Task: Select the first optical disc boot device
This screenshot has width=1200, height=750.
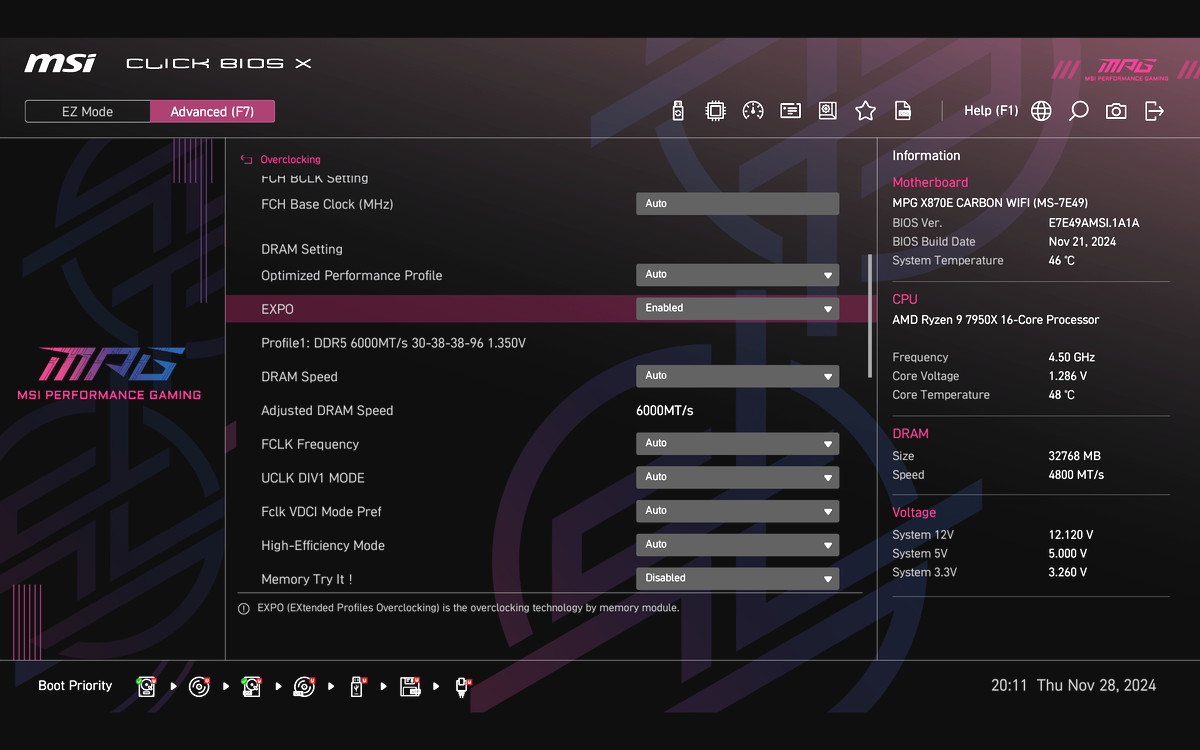Action: 199,686
